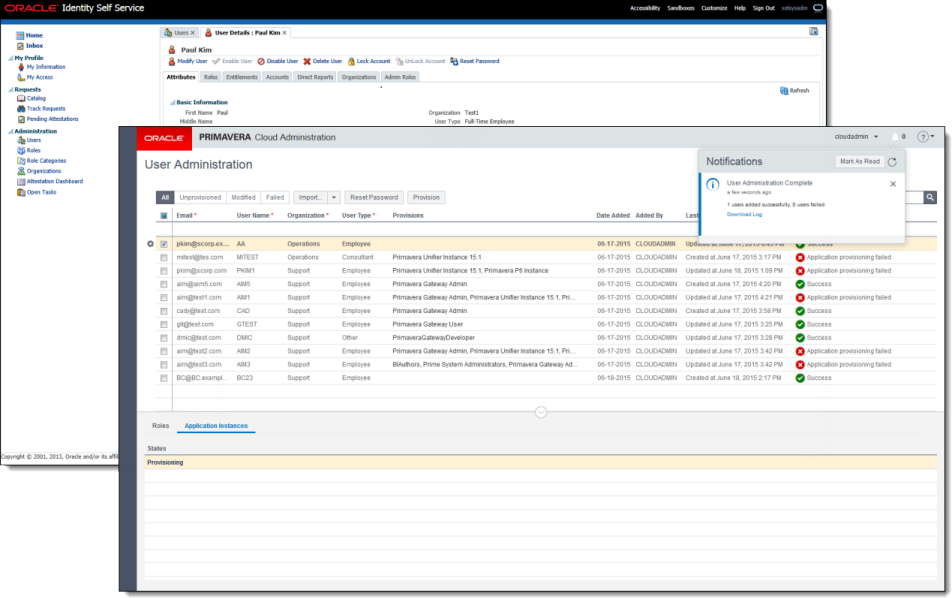Screen dimensions: 952x598
Task: Check the box for mitest@tes.com
Action: coord(164,257)
